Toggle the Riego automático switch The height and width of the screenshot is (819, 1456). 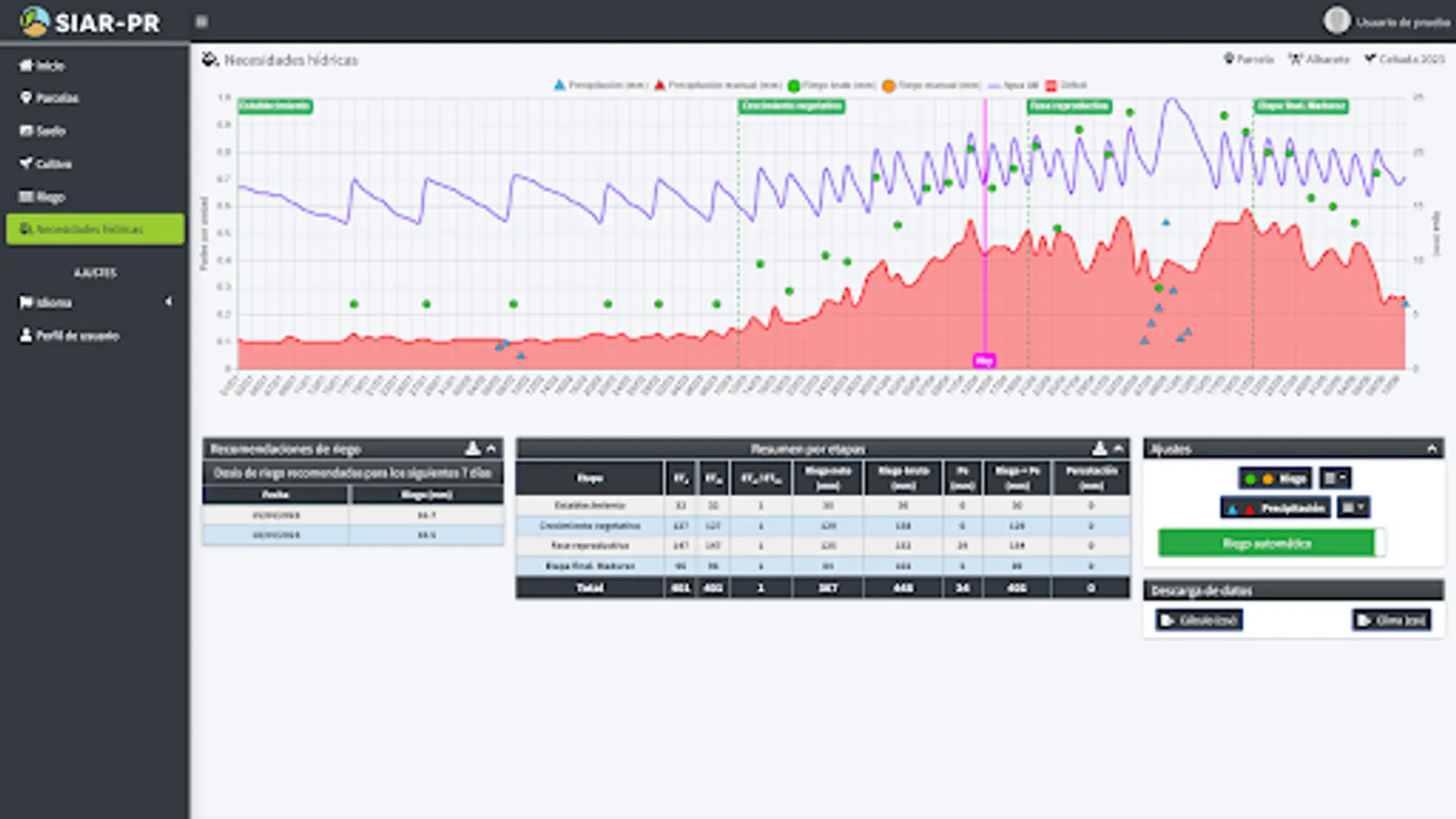point(1271,543)
